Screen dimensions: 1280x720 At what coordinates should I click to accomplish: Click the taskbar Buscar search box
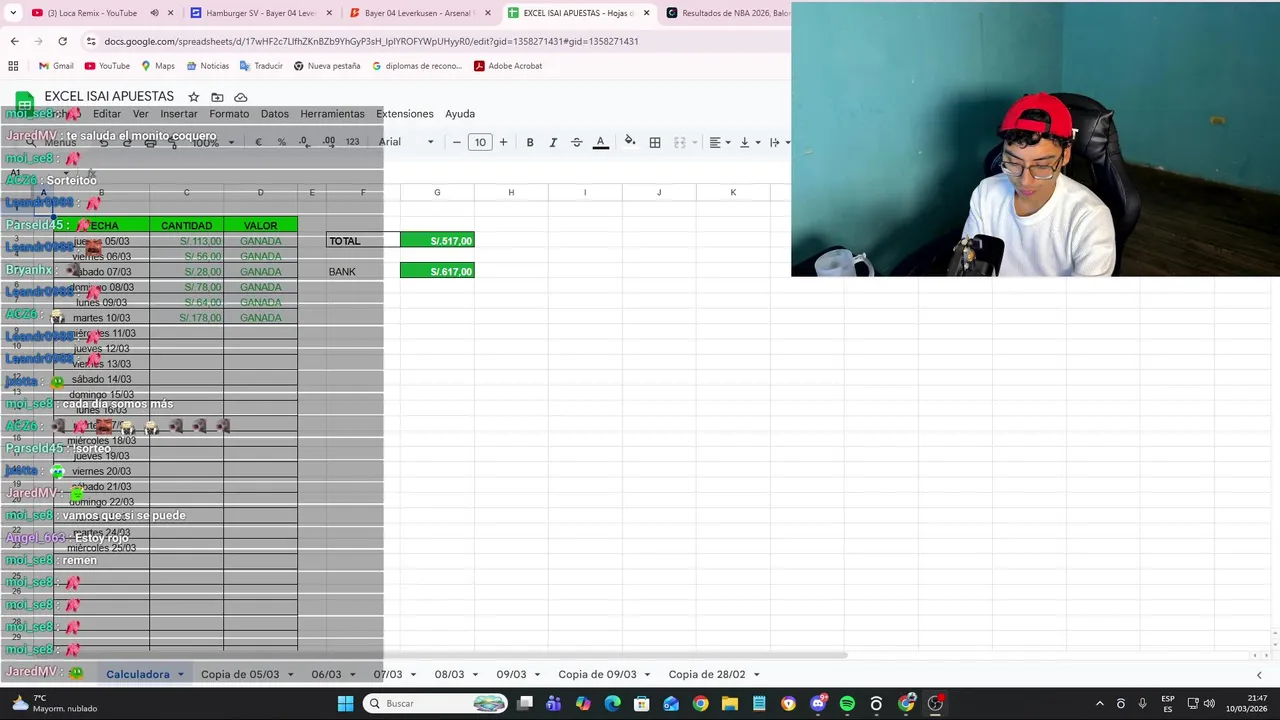[x=435, y=704]
